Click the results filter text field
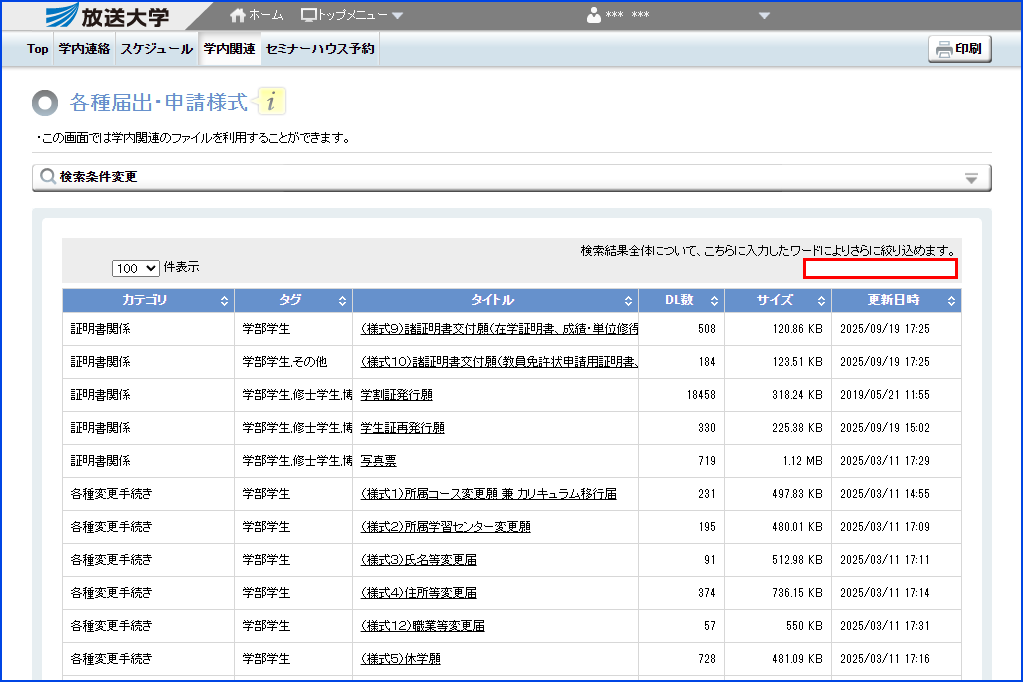 880,268
